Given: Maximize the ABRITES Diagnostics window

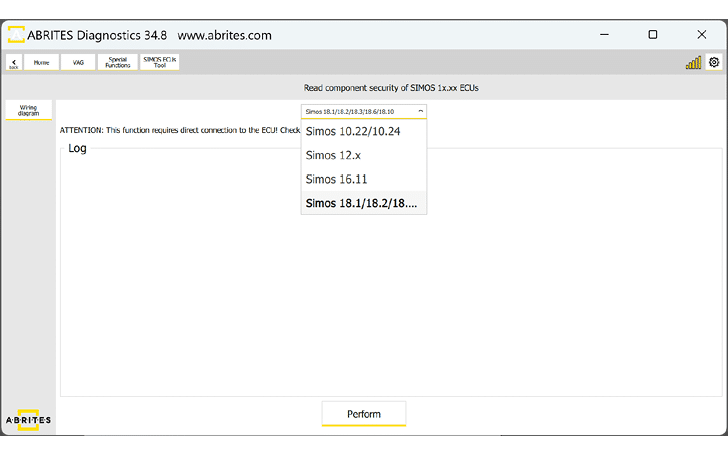Looking at the screenshot, I should tap(652, 34).
